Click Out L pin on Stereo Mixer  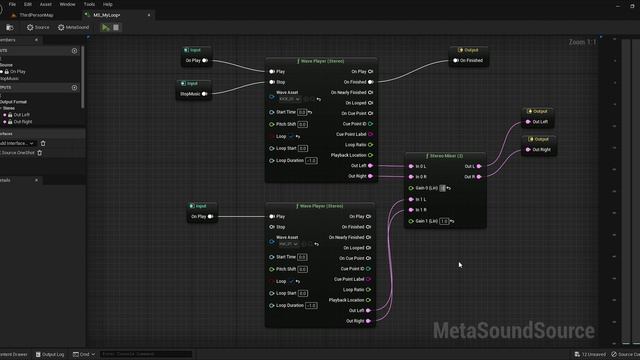tap(479, 167)
